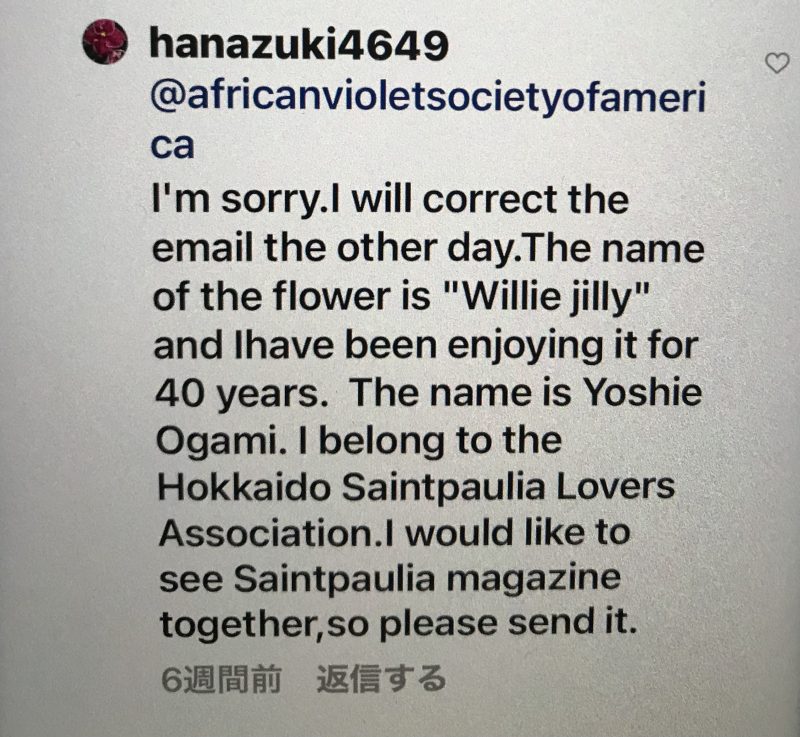Open the hanazuki4649 username

click(299, 46)
